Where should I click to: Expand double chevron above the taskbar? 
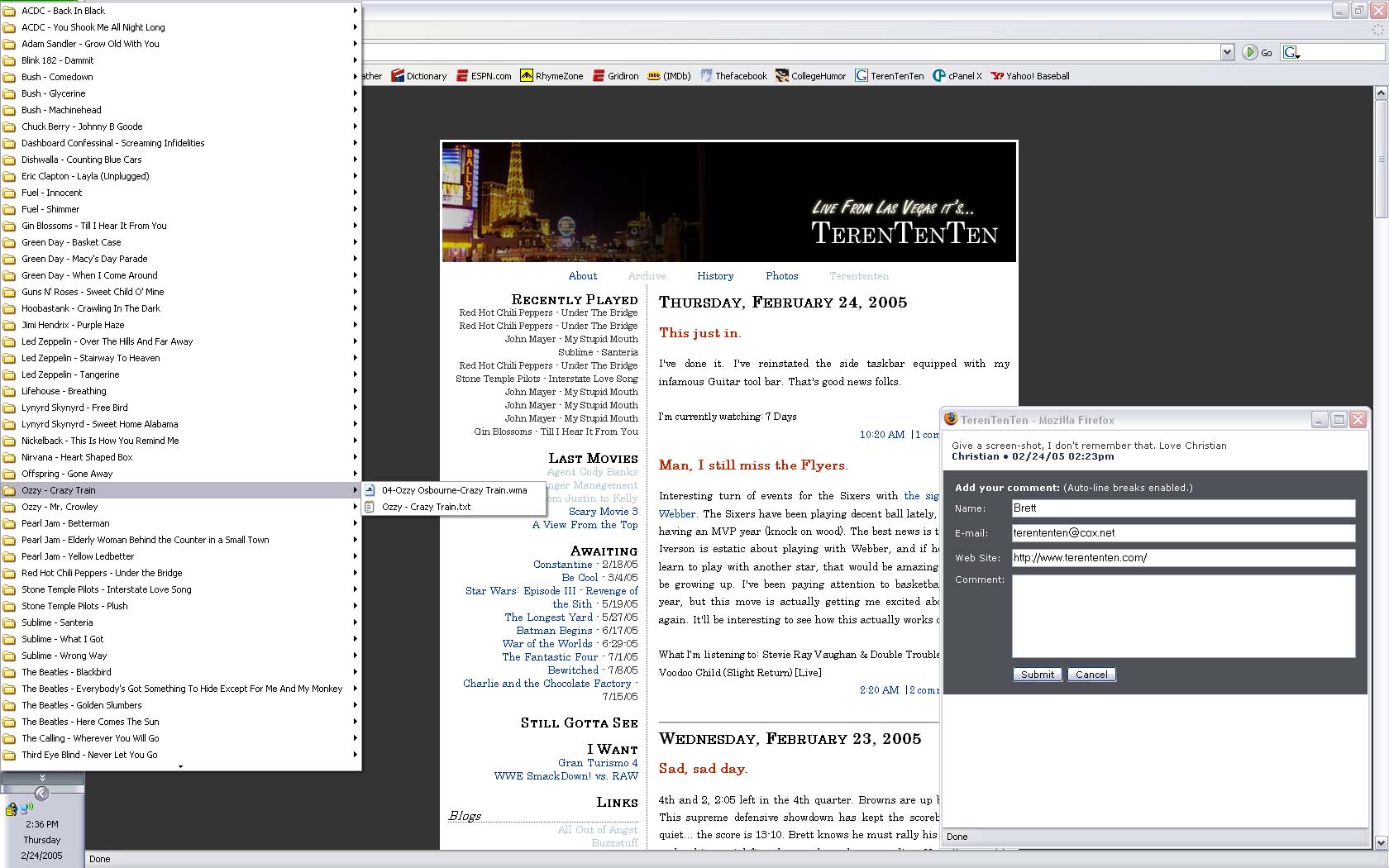(x=42, y=778)
